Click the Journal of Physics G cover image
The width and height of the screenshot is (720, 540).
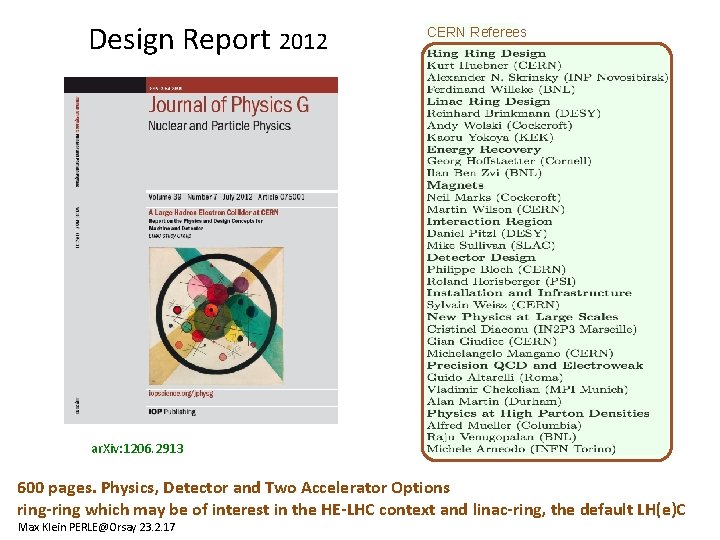pos(201,250)
